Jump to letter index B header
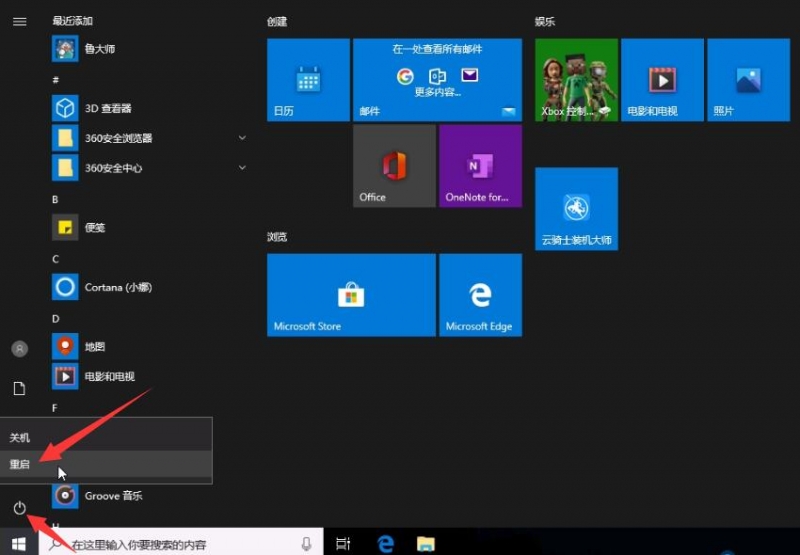The height and width of the screenshot is (555, 800). (55, 199)
